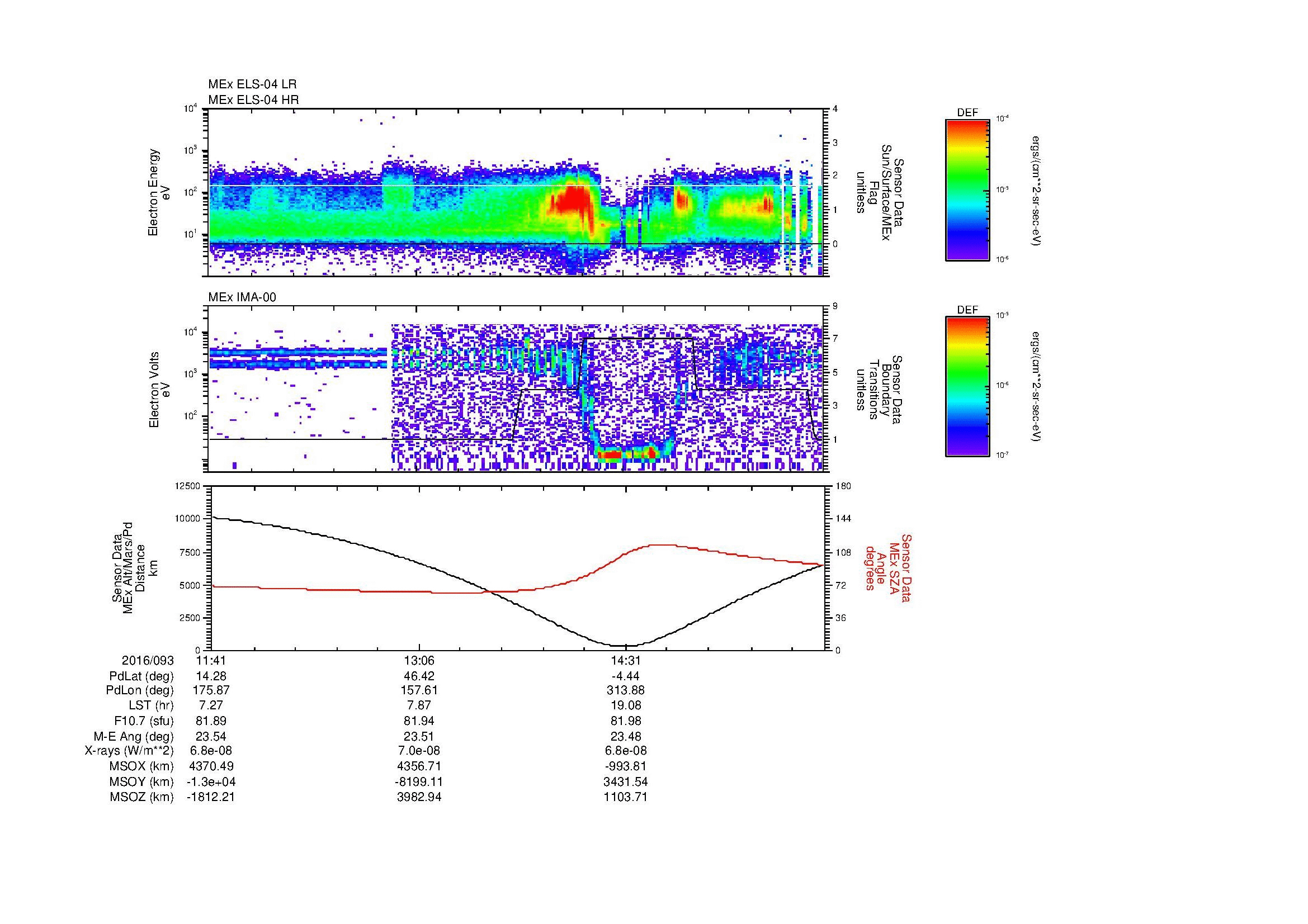The height and width of the screenshot is (924, 1308).
Task: Click the F10.7 value '81.94'
Action: pyautogui.click(x=419, y=721)
